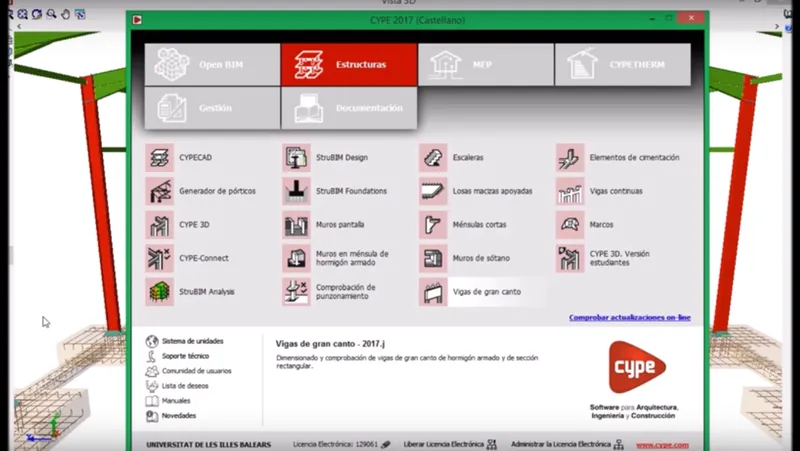Launch CYPECAD from its icon
This screenshot has height=451, width=800.
click(160, 158)
